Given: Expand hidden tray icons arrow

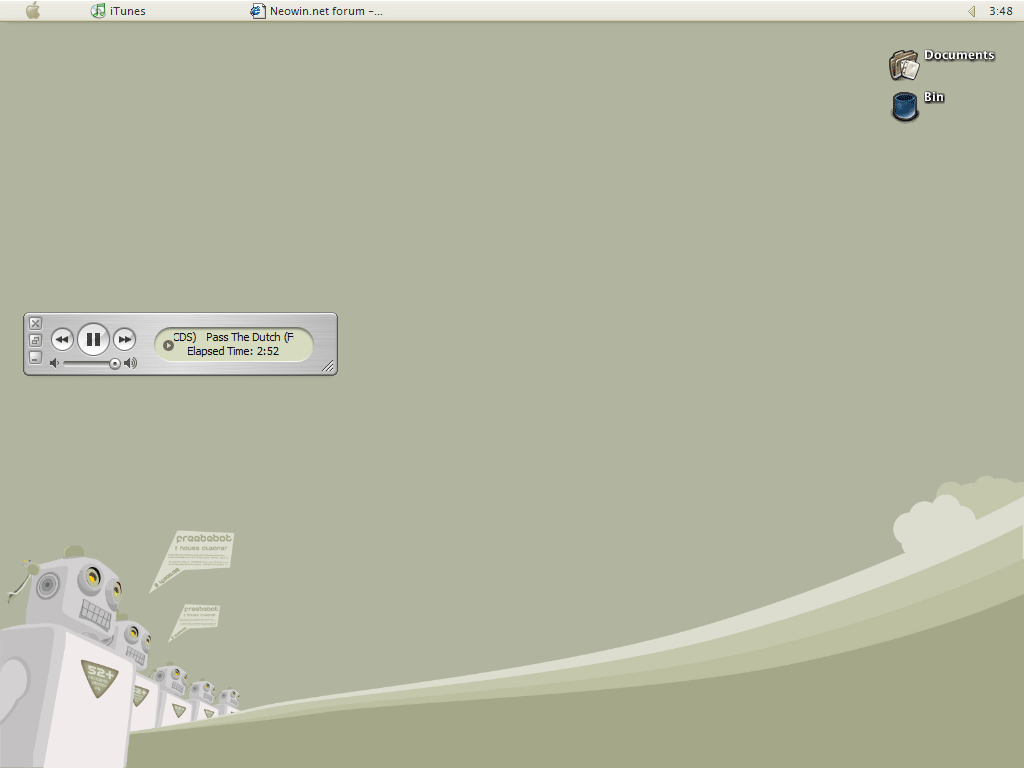Looking at the screenshot, I should tap(971, 11).
